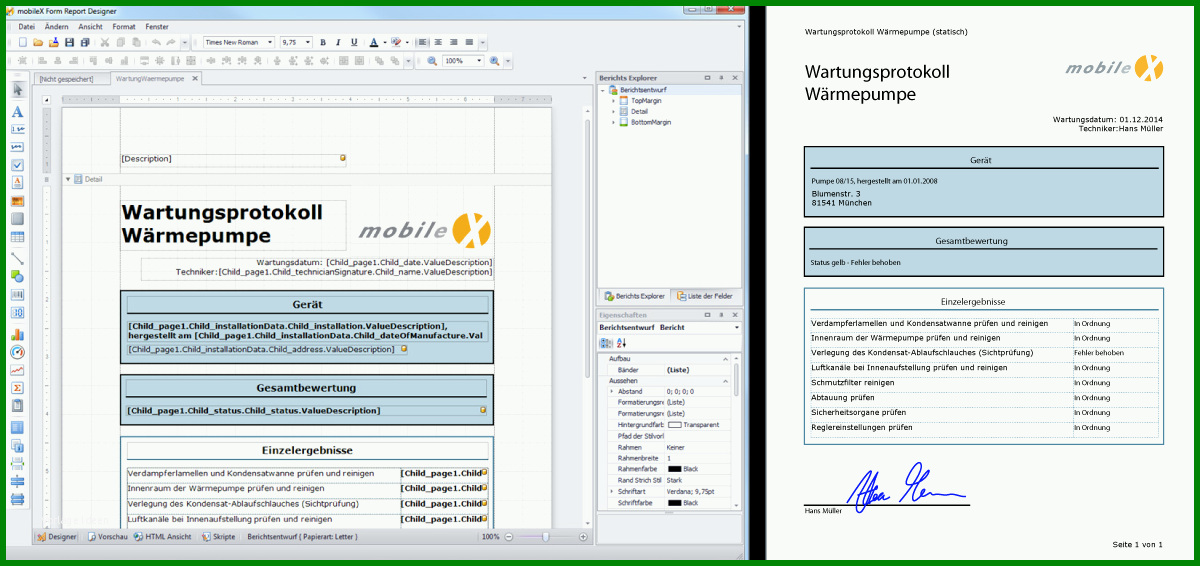The height and width of the screenshot is (566, 1200).
Task: Select the sparkline control tool
Action: (17, 370)
